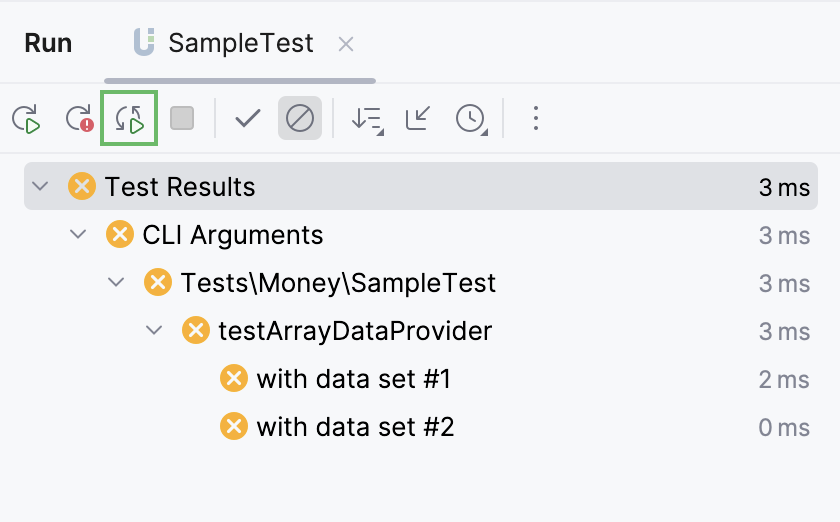Collapse the Tests\Money\SampleTest node
This screenshot has width=840, height=522.
[116, 282]
